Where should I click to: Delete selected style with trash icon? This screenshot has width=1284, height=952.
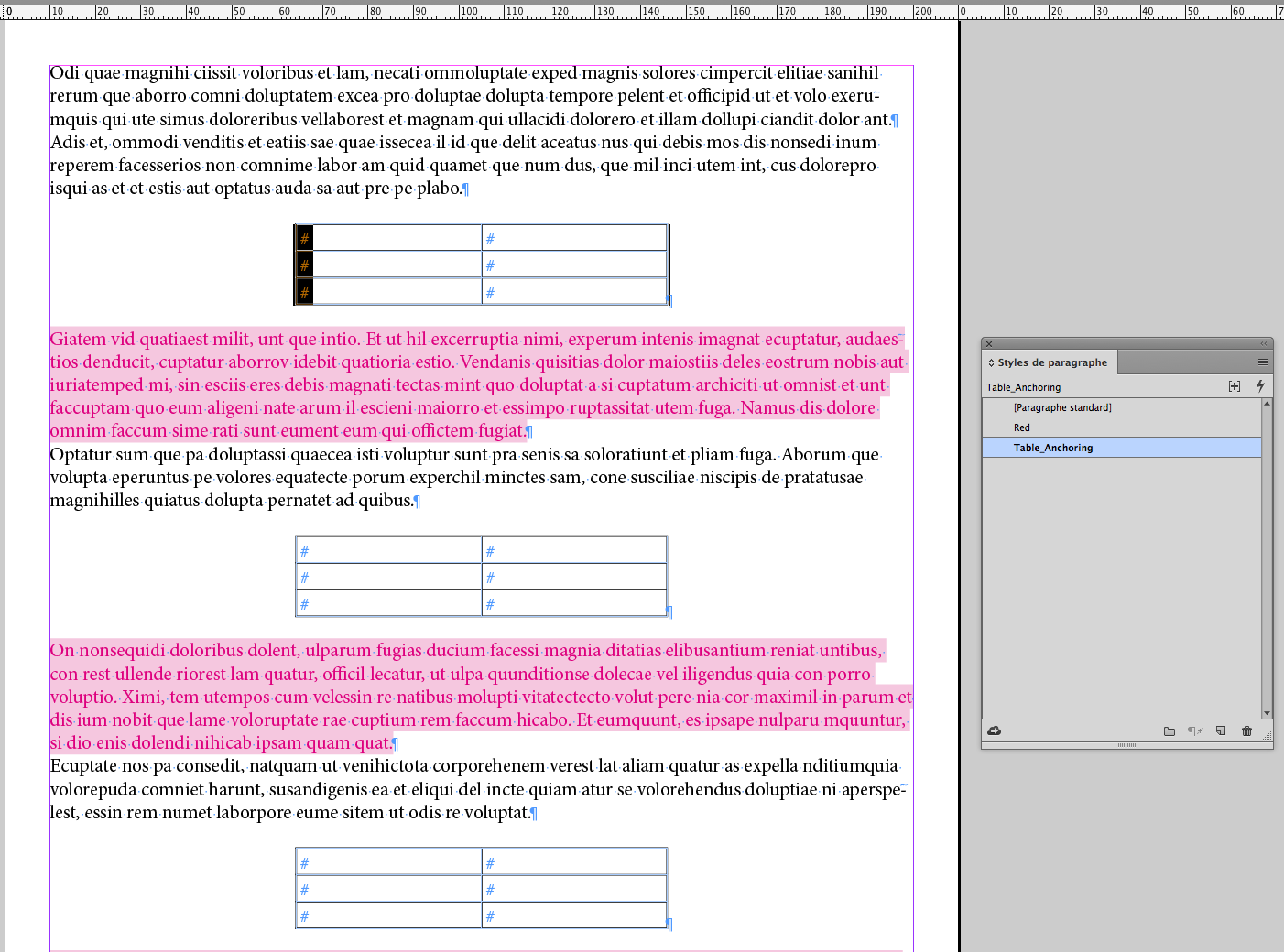point(1246,730)
